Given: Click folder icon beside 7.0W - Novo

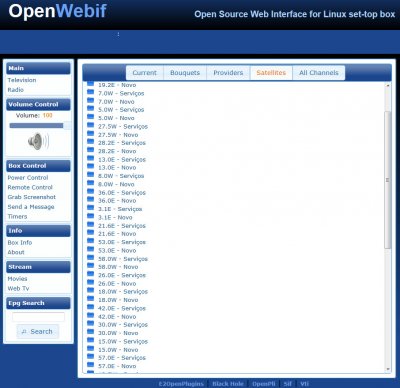Looking at the screenshot, I should pyautogui.click(x=90, y=100).
